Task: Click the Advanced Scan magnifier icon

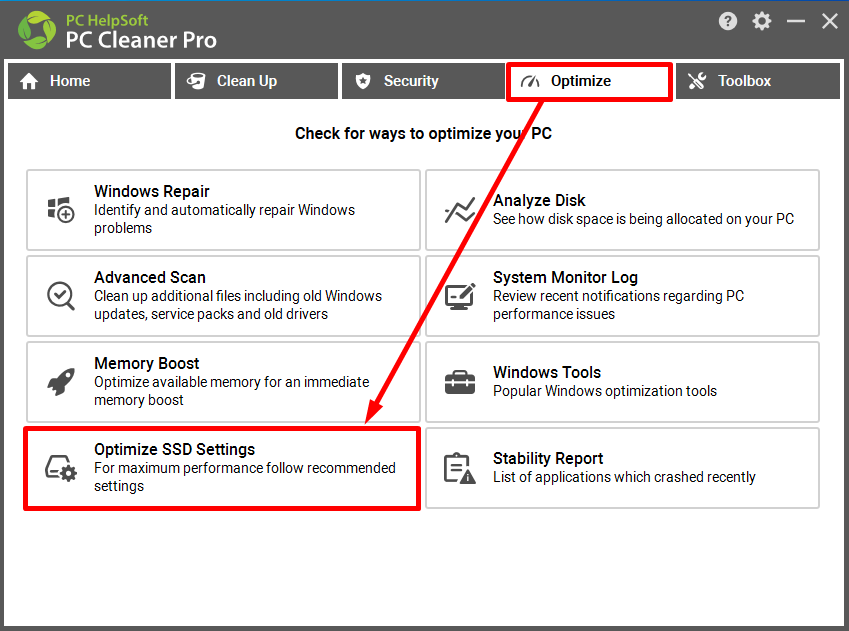Action: click(61, 296)
